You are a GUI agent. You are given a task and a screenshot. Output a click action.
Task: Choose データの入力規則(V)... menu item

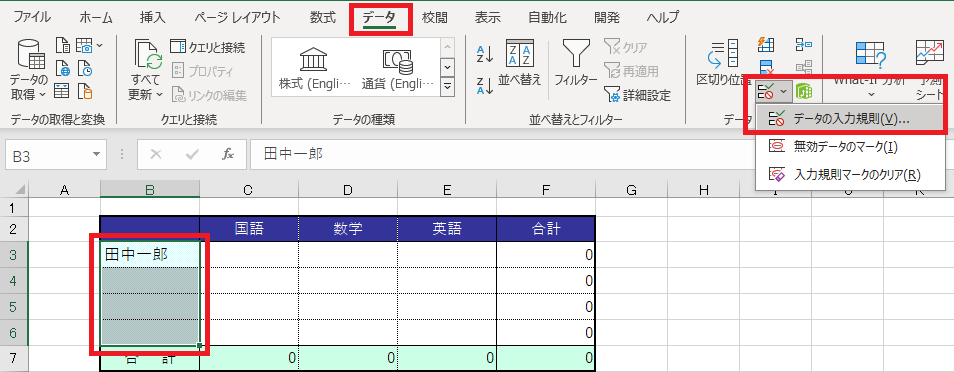pos(852,119)
